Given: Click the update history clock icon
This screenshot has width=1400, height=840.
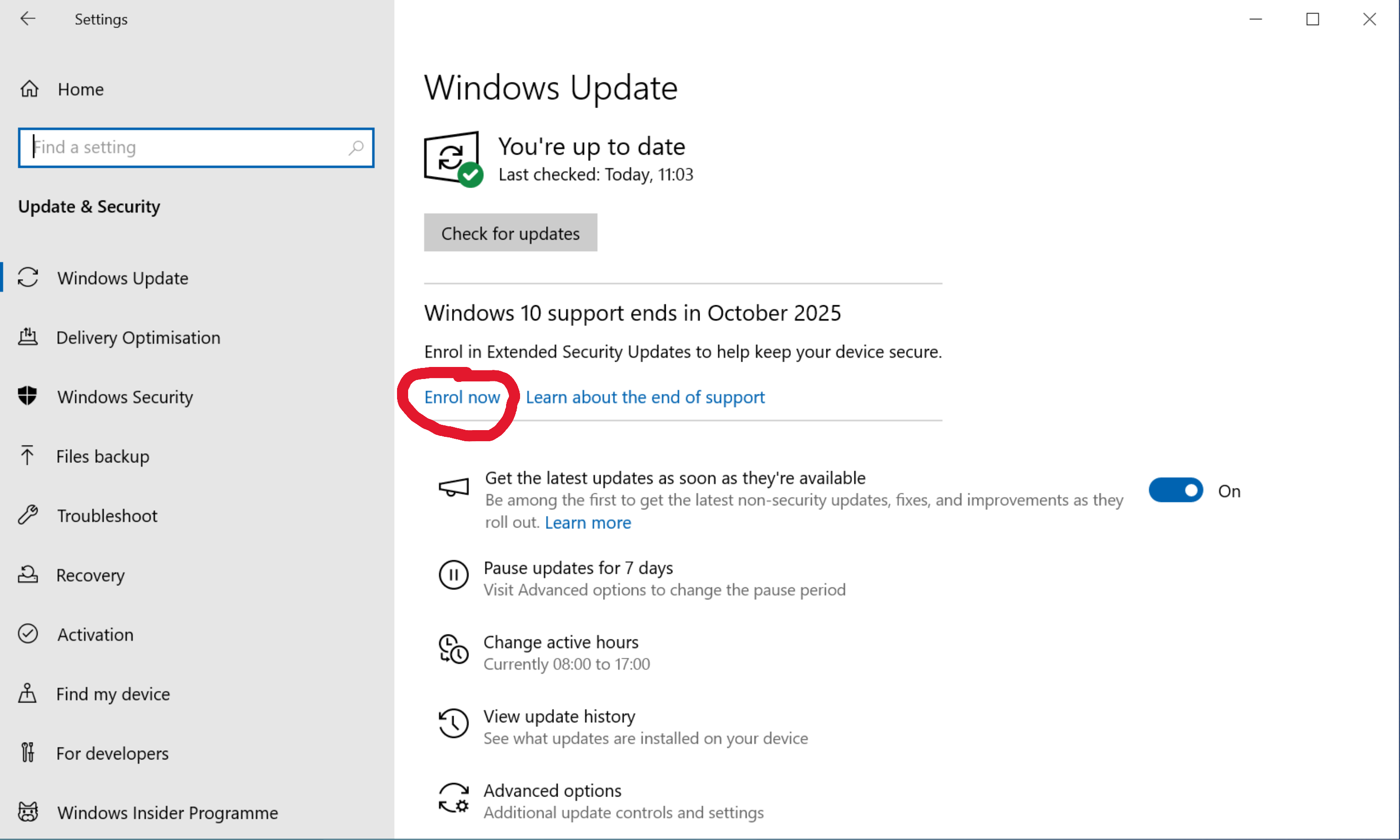Looking at the screenshot, I should point(453,723).
